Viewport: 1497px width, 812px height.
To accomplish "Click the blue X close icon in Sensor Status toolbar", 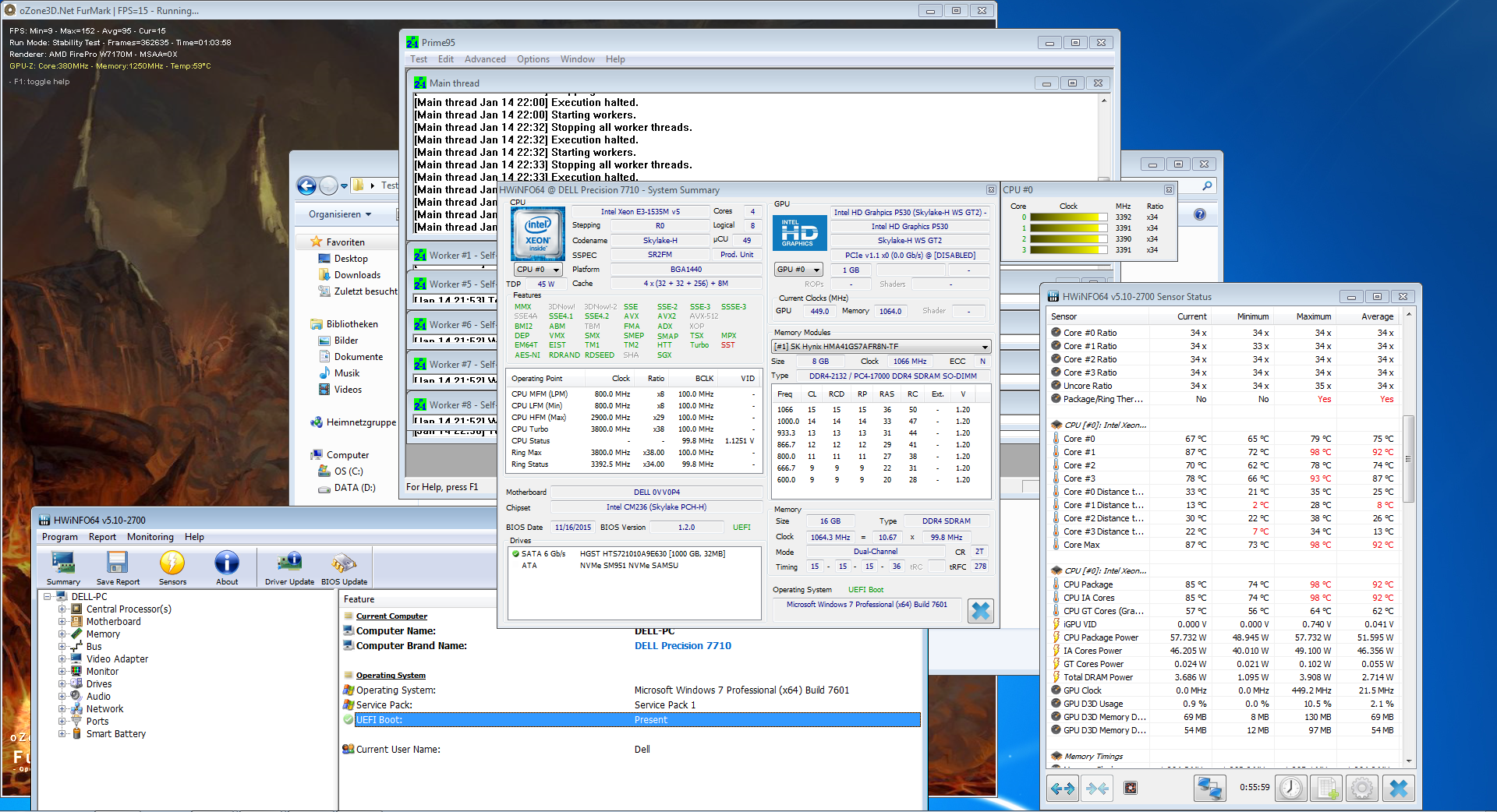I will click(x=1399, y=789).
